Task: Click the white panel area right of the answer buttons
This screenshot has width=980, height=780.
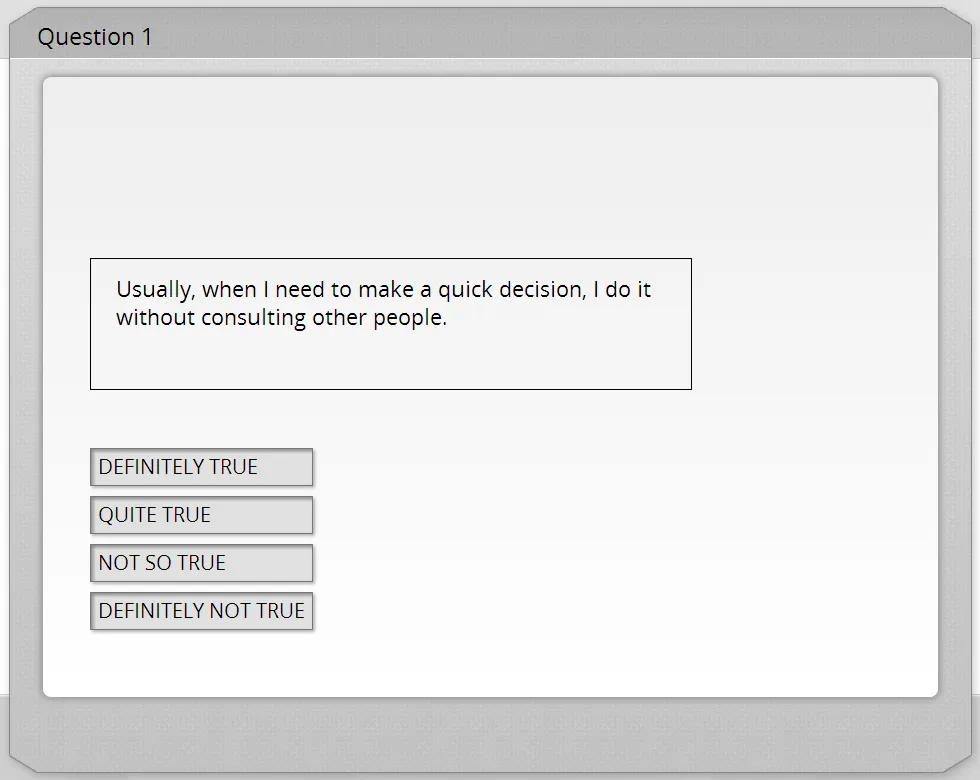Action: click(x=625, y=538)
